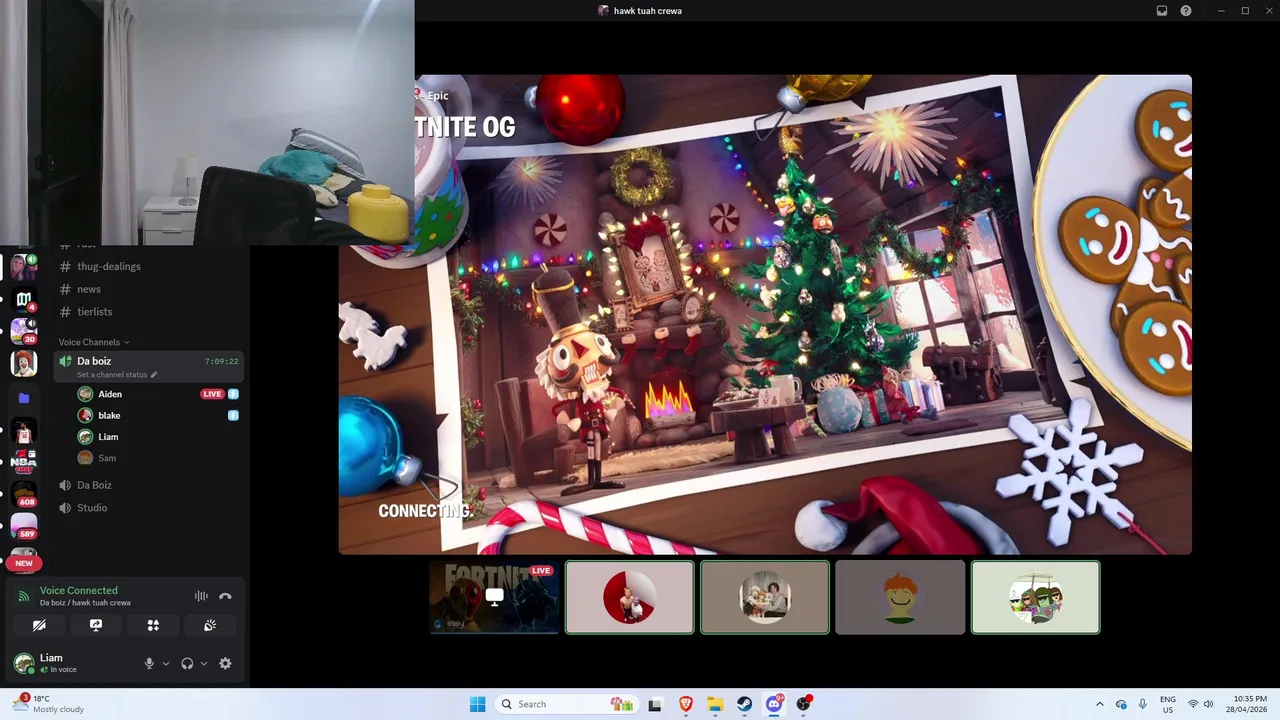1280x720 pixels.
Task: Open the weather widget showing 18°C
Action: pos(48,704)
